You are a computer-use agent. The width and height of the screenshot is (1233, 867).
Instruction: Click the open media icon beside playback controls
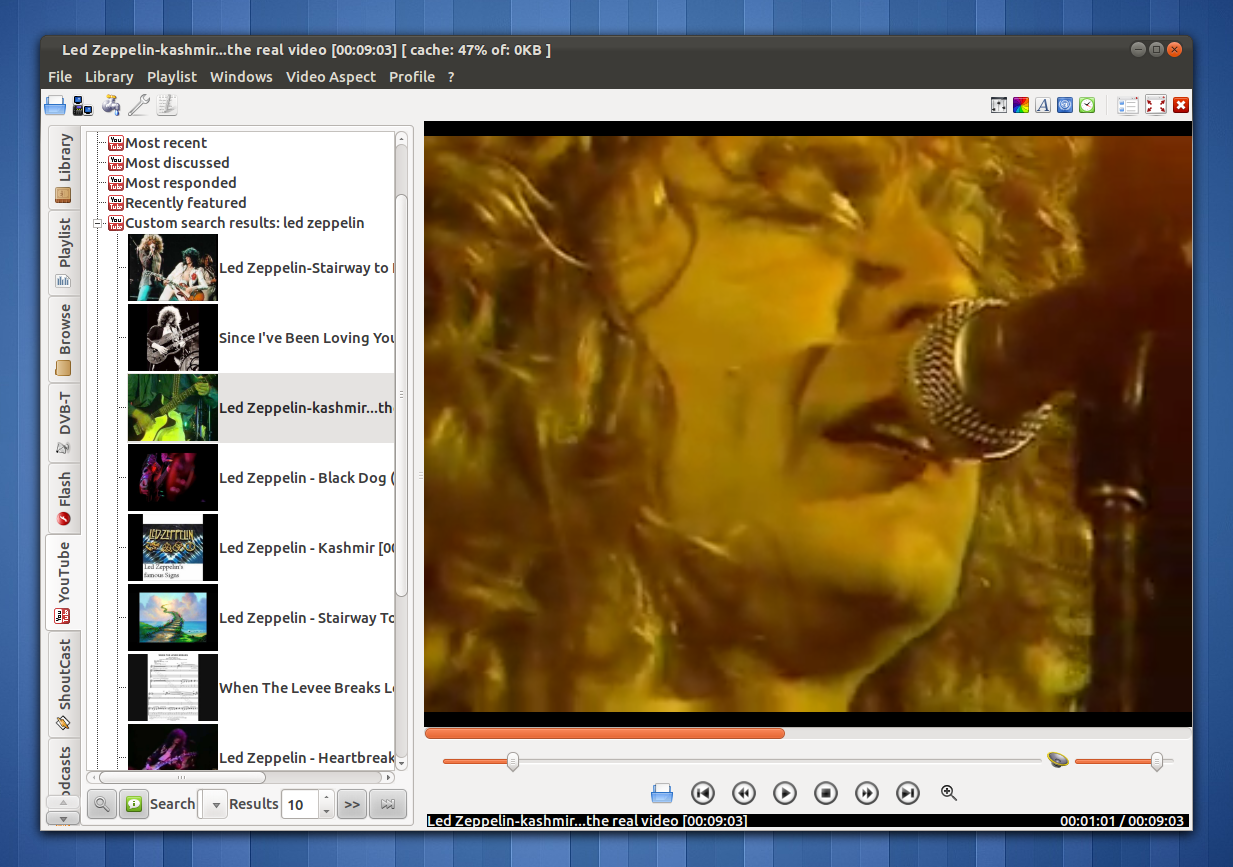click(662, 793)
